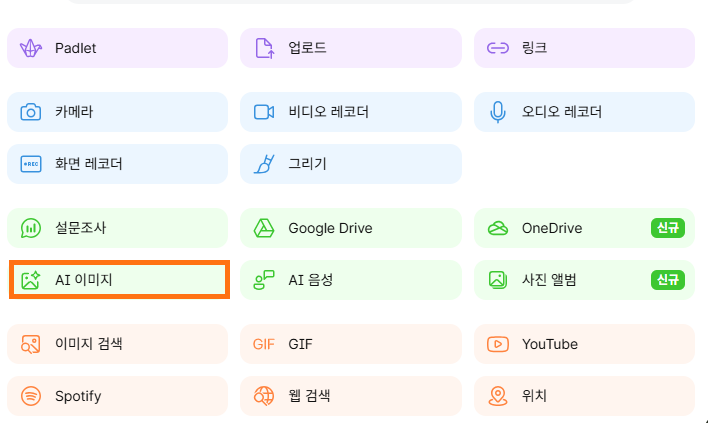Click the chain link icon
The width and height of the screenshot is (708, 423).
[x=498, y=48]
